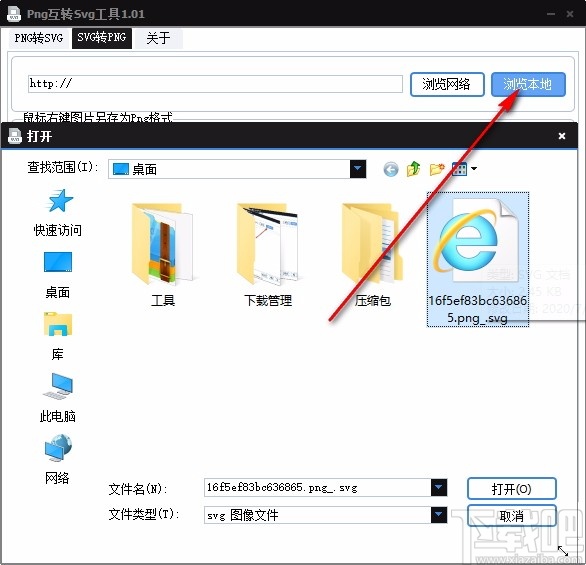Click the 文件名 input field
This screenshot has width=586, height=565.
pyautogui.click(x=318, y=488)
